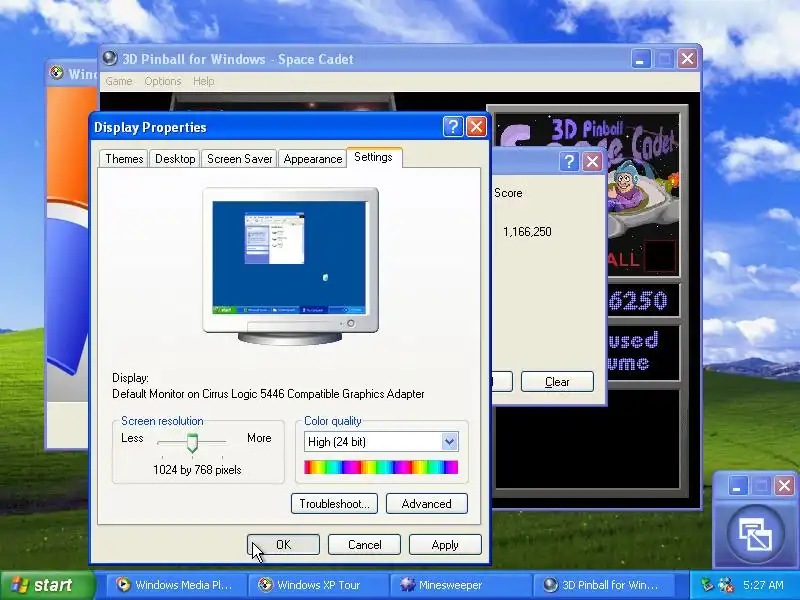Click the color quality spectrum bar

[x=381, y=467]
